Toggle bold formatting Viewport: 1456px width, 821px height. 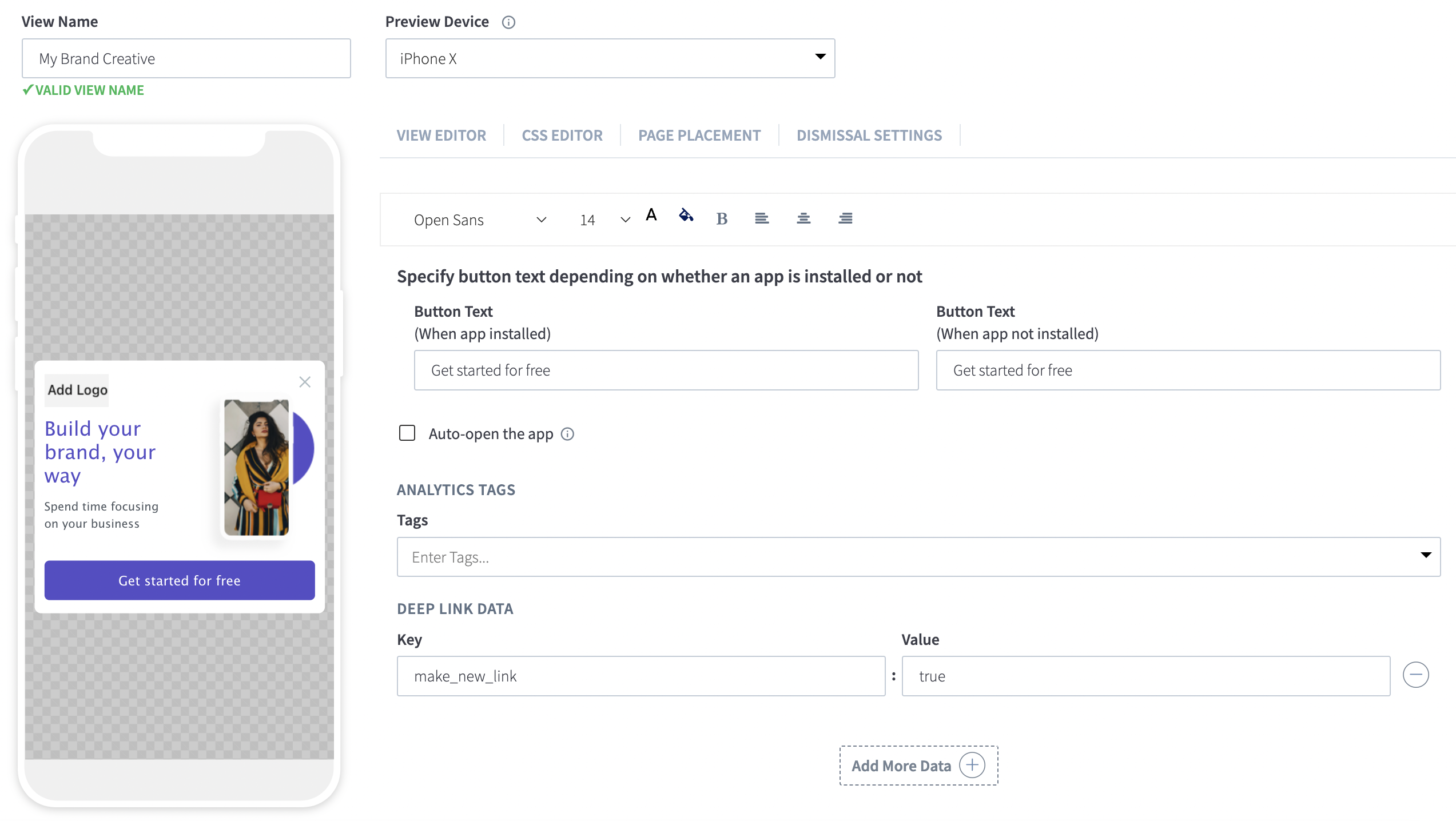point(722,218)
